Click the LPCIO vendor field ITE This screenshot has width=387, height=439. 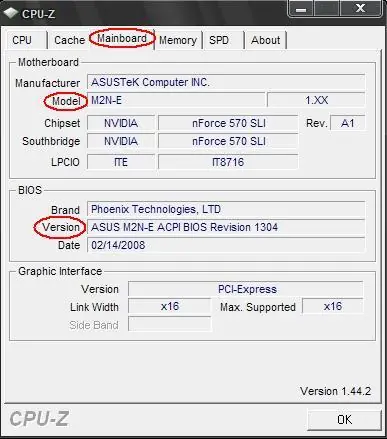coord(121,162)
